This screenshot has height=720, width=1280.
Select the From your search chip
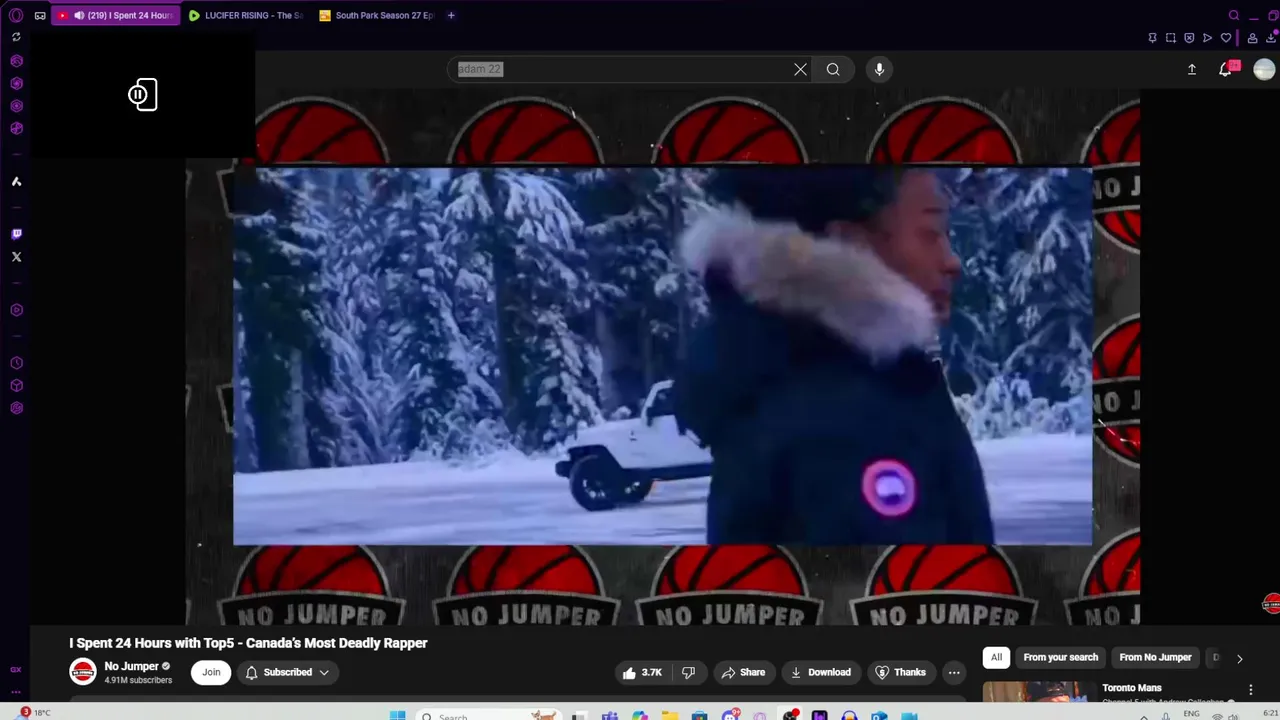click(1060, 657)
